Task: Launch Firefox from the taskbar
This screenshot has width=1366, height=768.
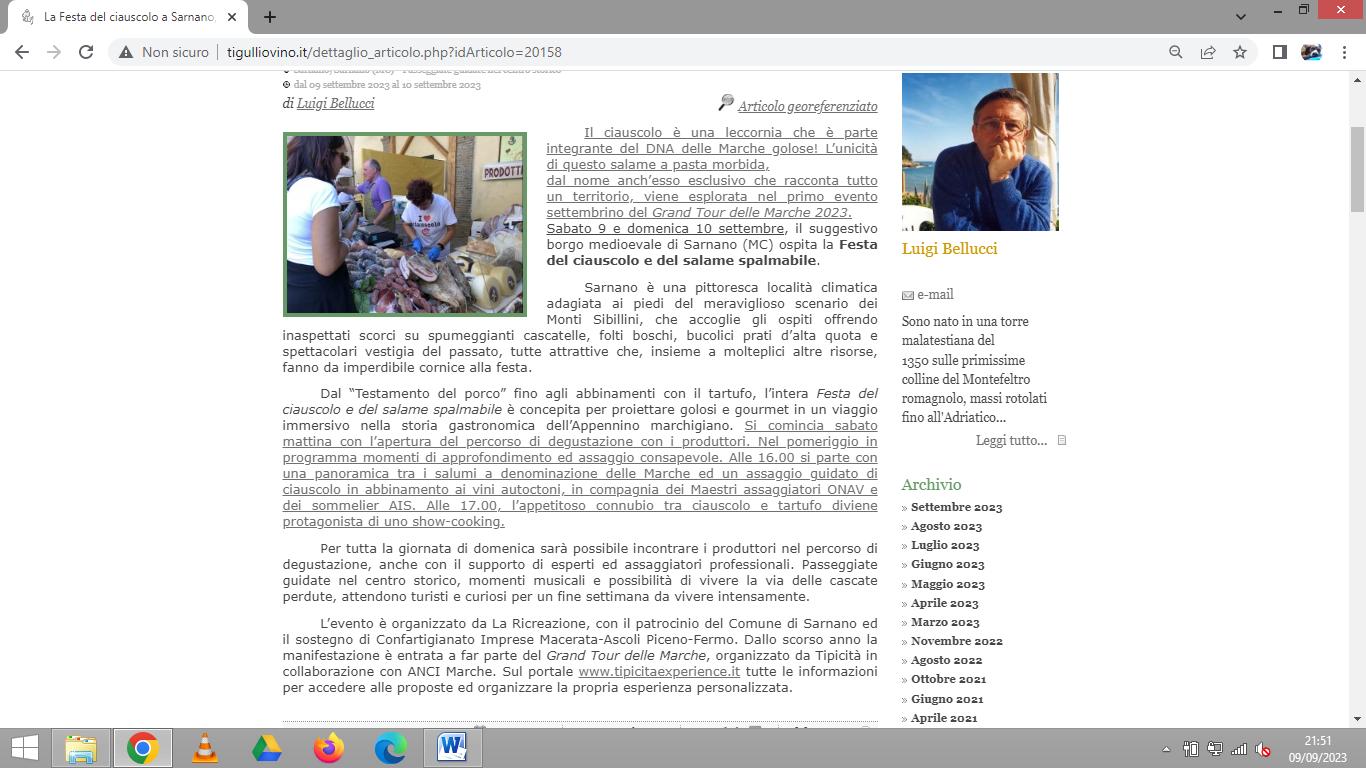Action: (329, 747)
